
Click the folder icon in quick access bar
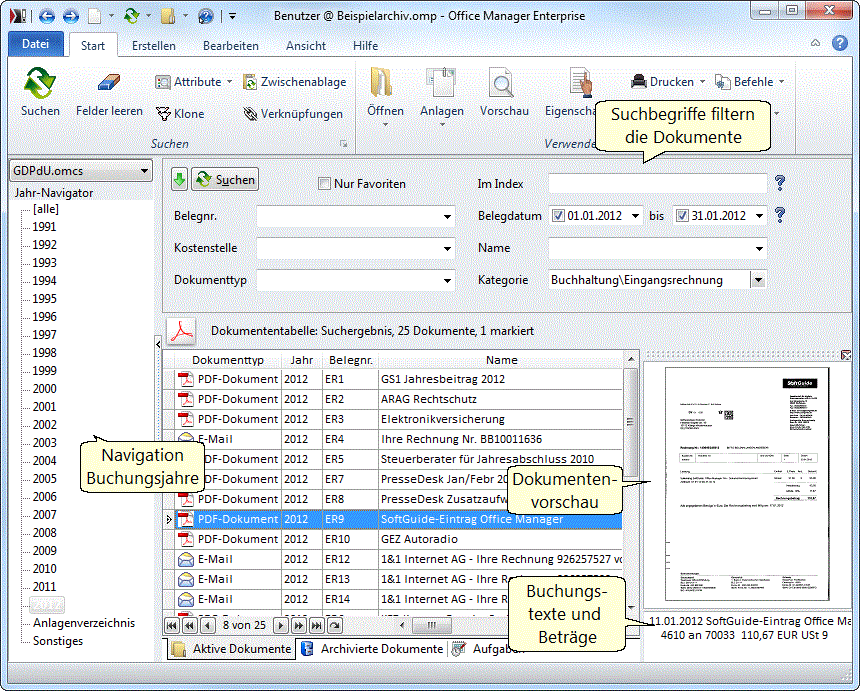(x=168, y=16)
